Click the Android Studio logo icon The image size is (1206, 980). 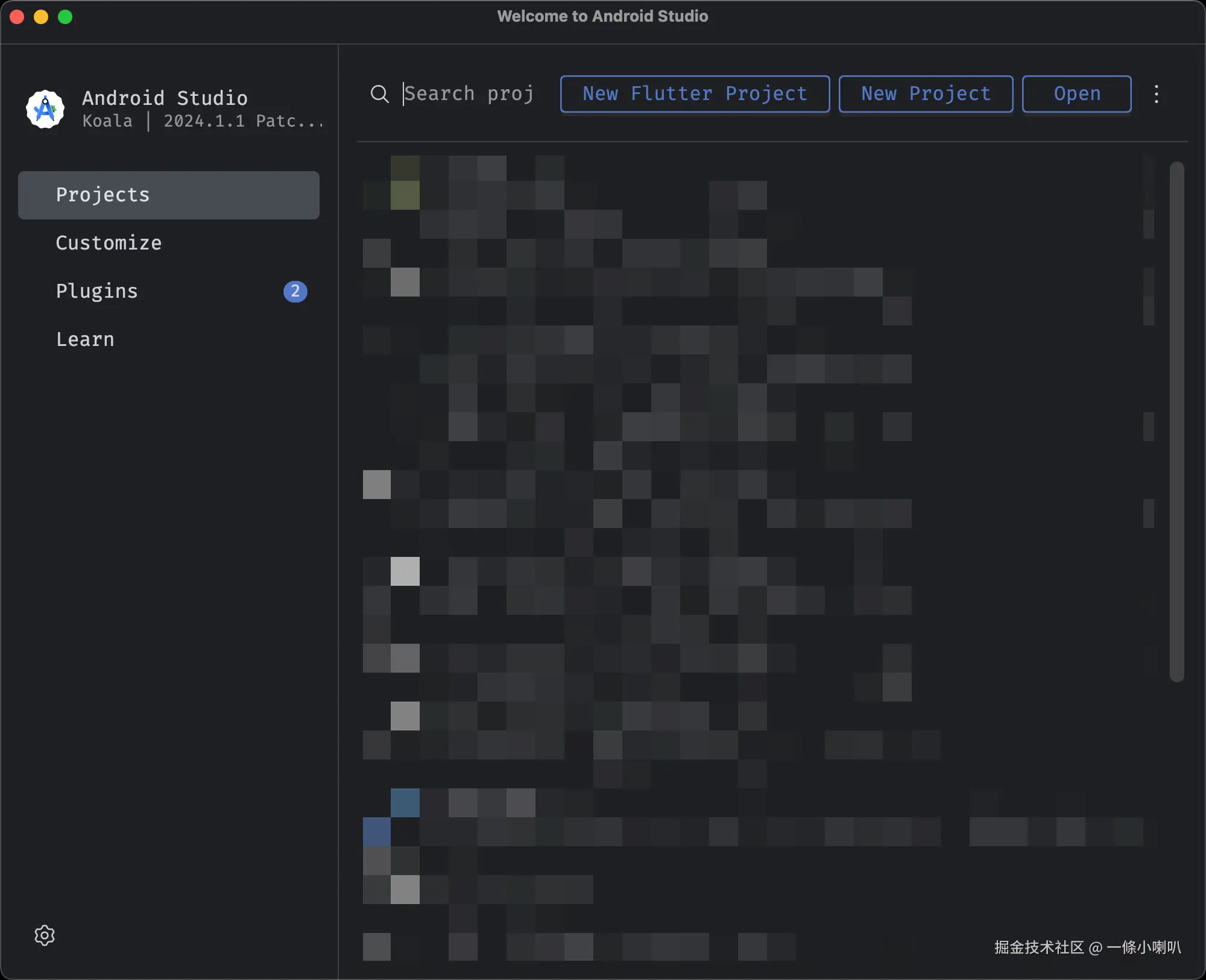click(45, 109)
